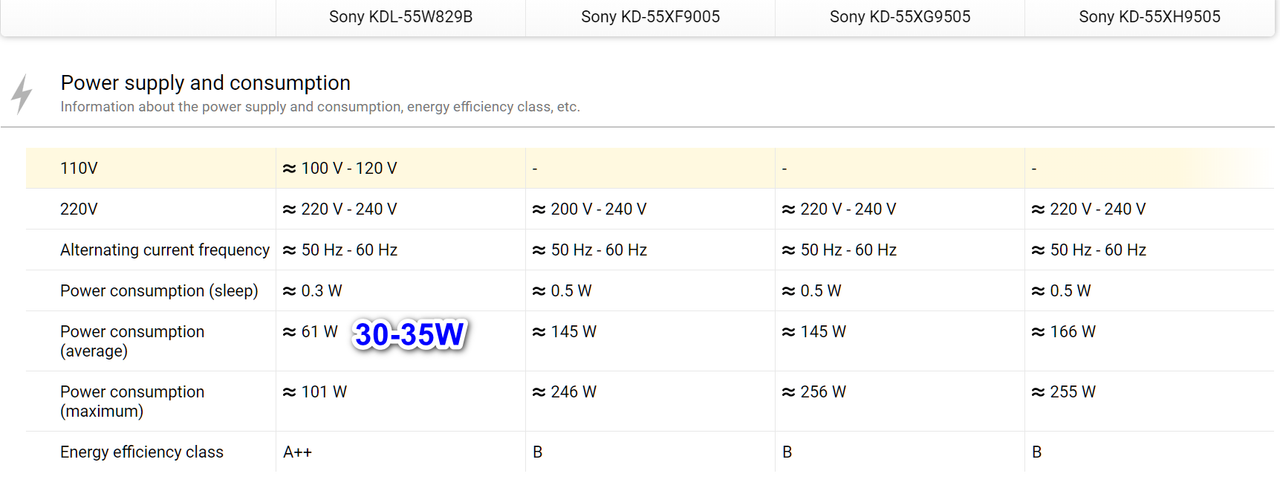Click KD-55XF9005's energy class 'B'
1280x488 pixels.
coord(538,452)
